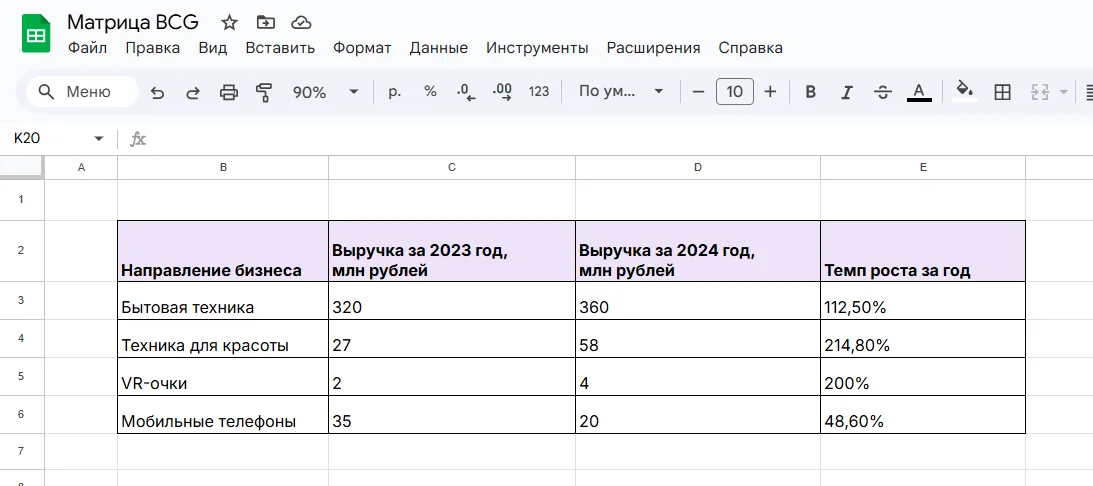Image resolution: width=1093 pixels, height=486 pixels.
Task: Select column B header
Action: [223, 167]
